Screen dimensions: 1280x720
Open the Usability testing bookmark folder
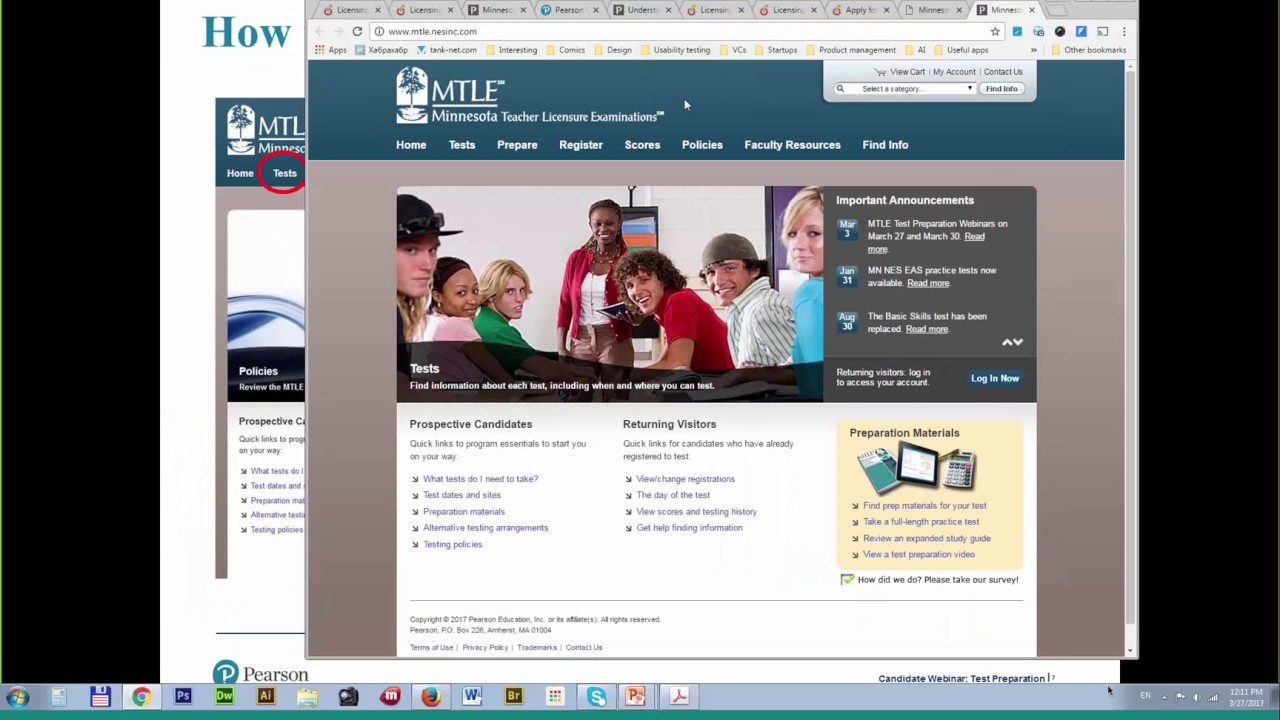pyautogui.click(x=675, y=50)
